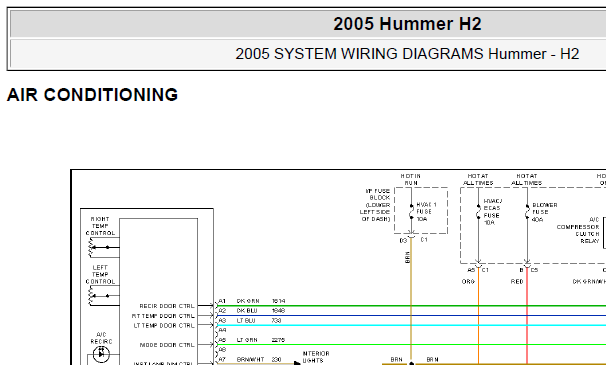
Task: Click the "LEFT TEMP CONTROL" label
Action: 100,275
